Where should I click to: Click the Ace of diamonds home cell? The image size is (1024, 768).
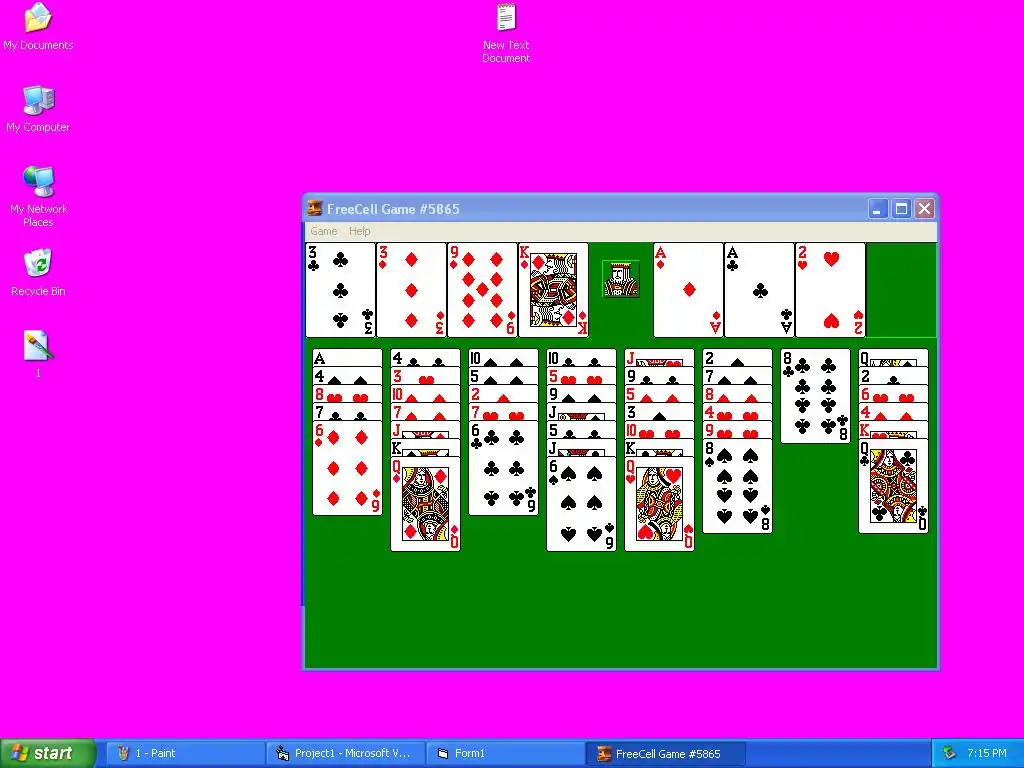click(688, 290)
